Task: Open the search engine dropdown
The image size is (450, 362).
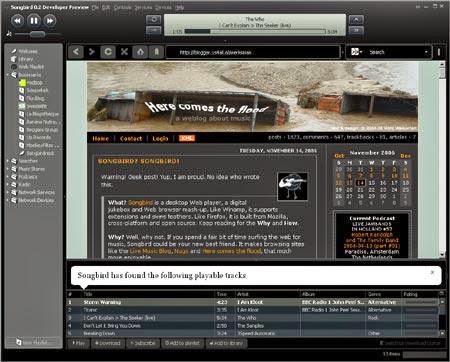Action: click(x=357, y=52)
